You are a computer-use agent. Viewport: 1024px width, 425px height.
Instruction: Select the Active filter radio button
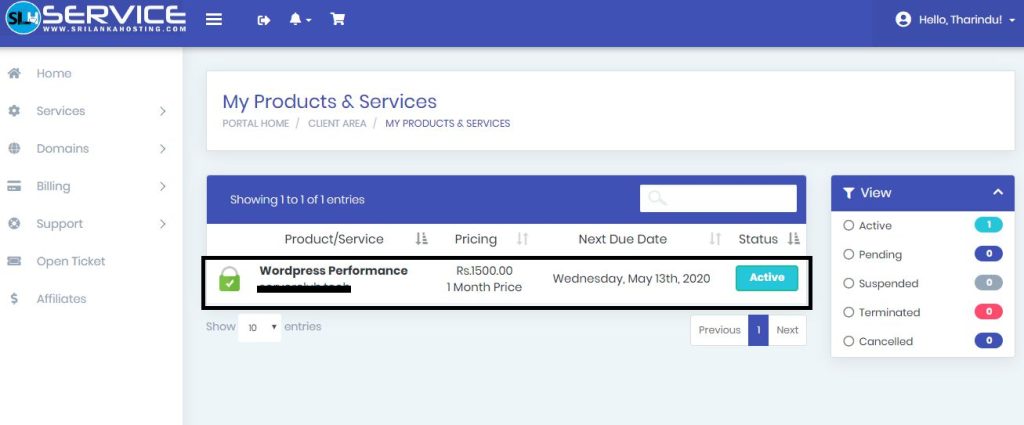pyautogui.click(x=849, y=226)
